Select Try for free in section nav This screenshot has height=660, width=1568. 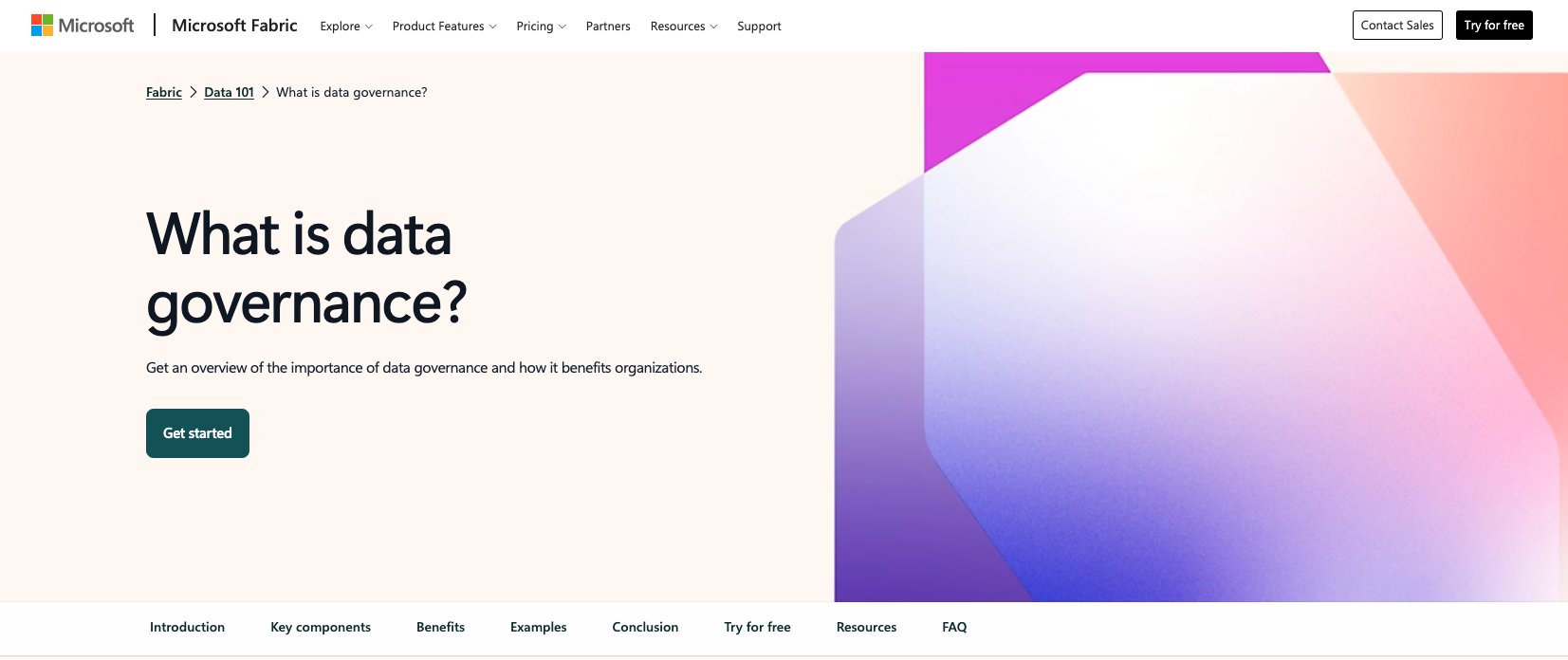pos(757,627)
